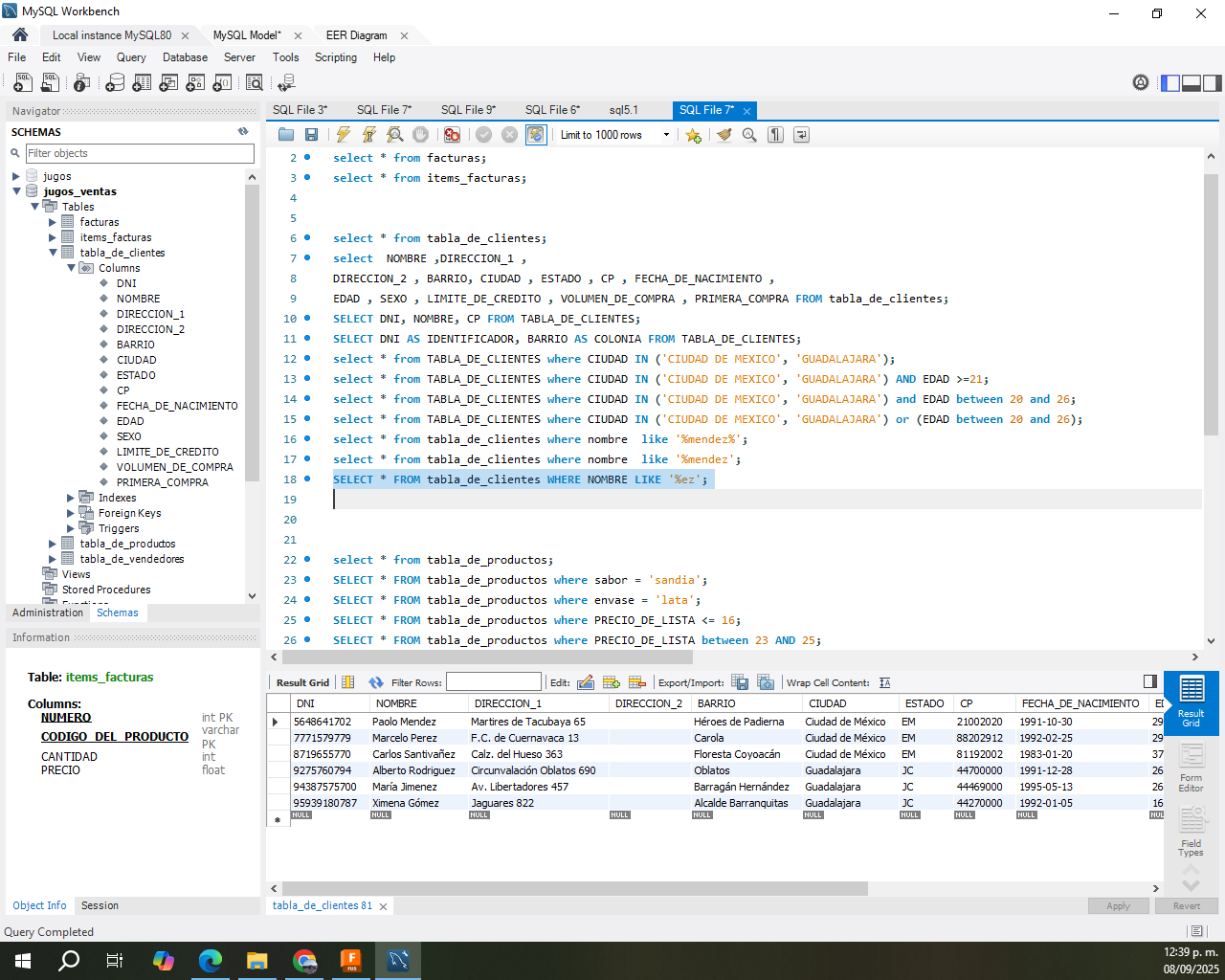Open the Scripting menu
This screenshot has width=1225, height=980.
click(x=336, y=57)
